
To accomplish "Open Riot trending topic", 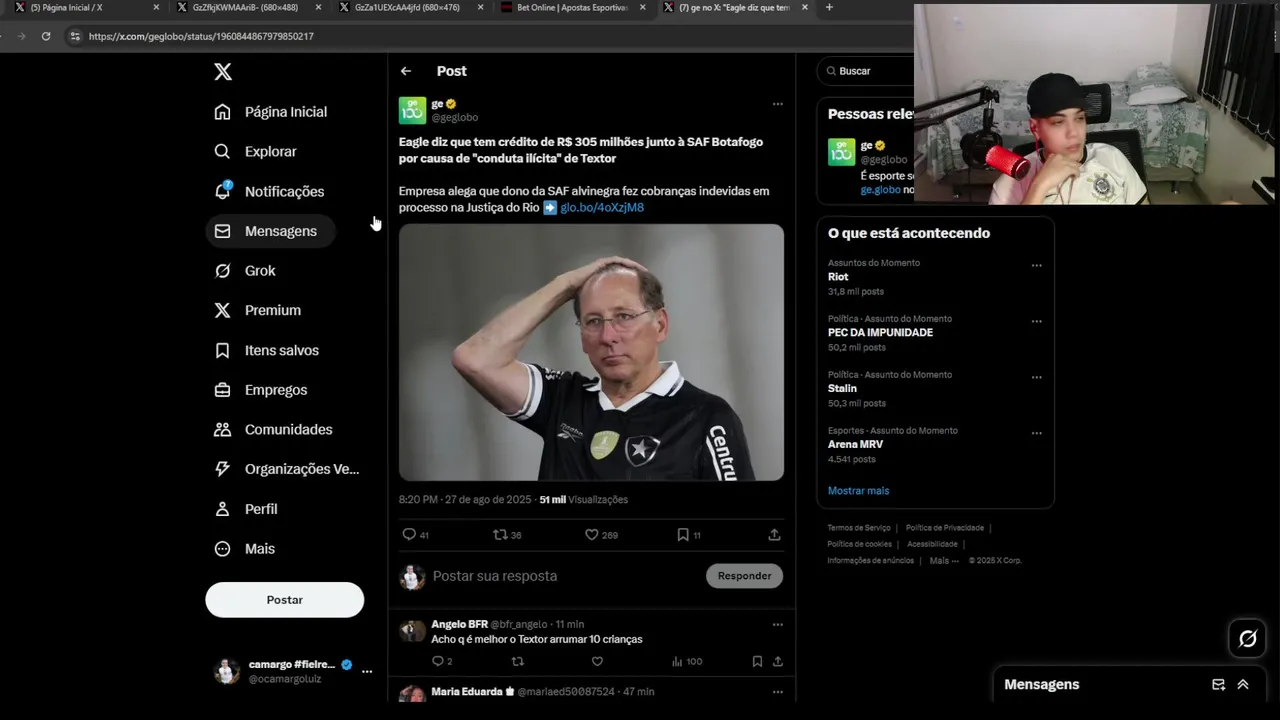I will [838, 277].
